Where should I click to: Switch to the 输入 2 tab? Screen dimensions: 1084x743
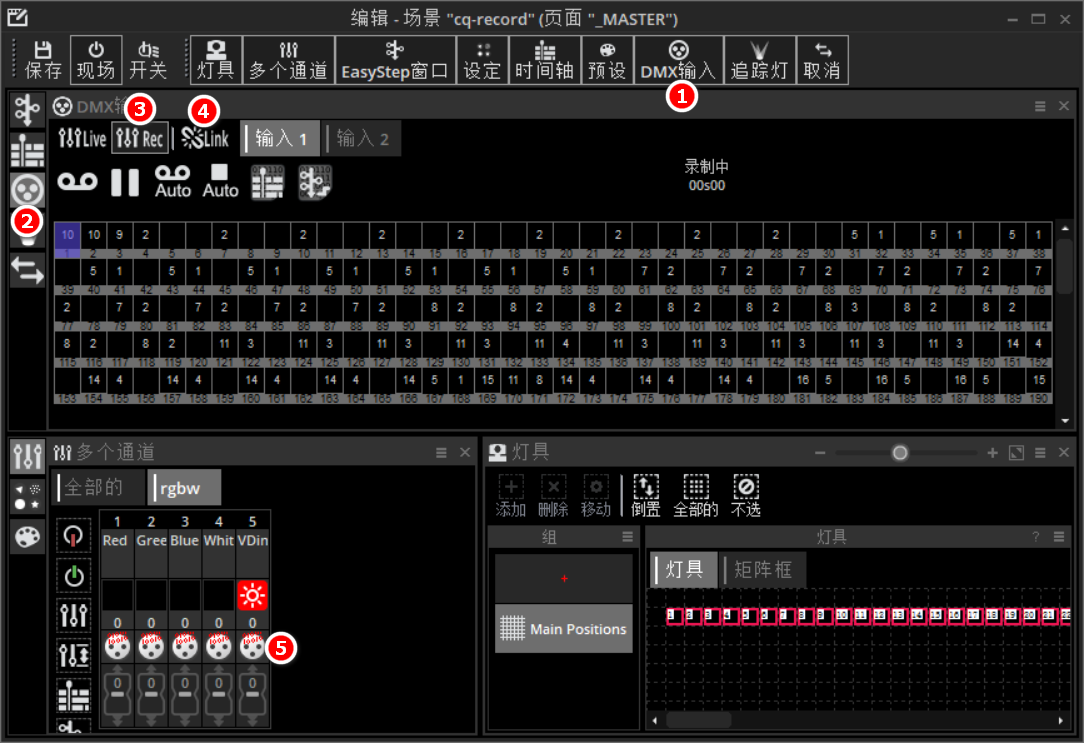pos(362,139)
